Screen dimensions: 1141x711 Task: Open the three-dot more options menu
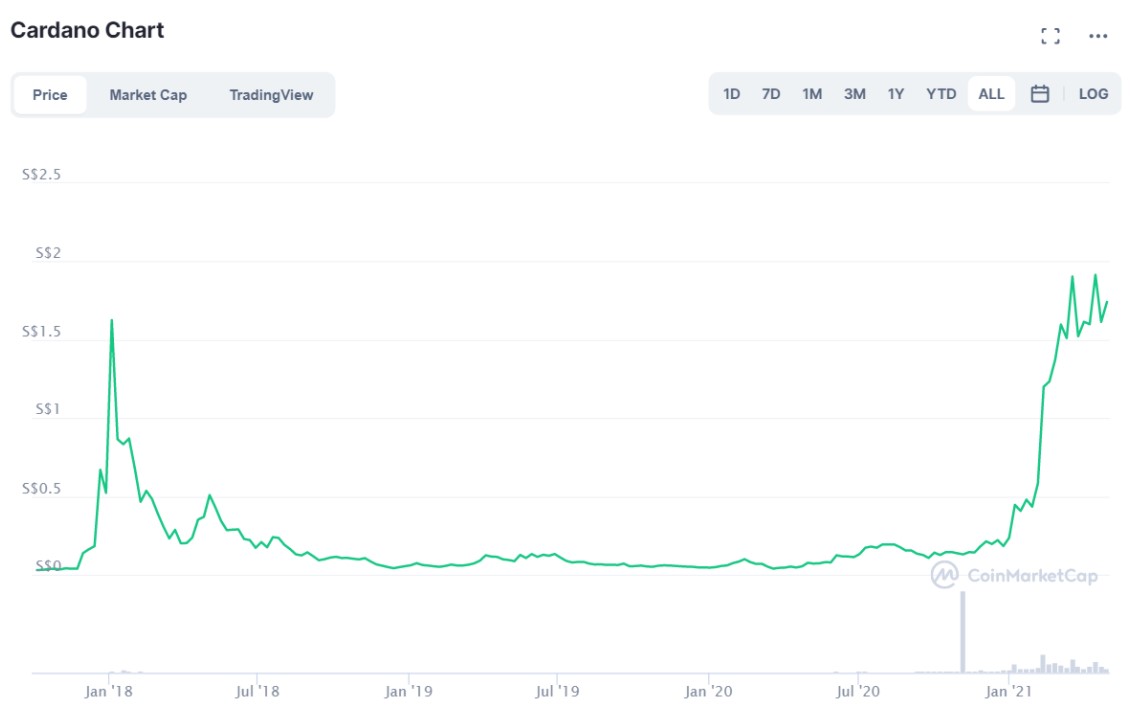pyautogui.click(x=1098, y=36)
